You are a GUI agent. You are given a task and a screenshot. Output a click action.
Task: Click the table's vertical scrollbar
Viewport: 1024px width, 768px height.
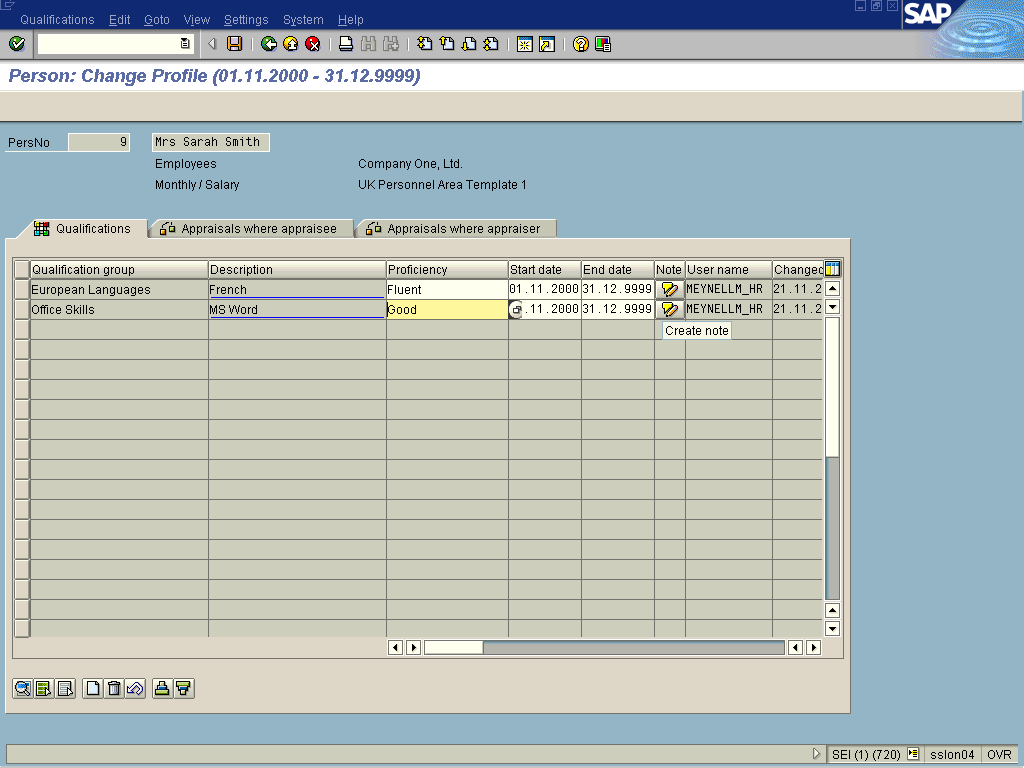832,458
